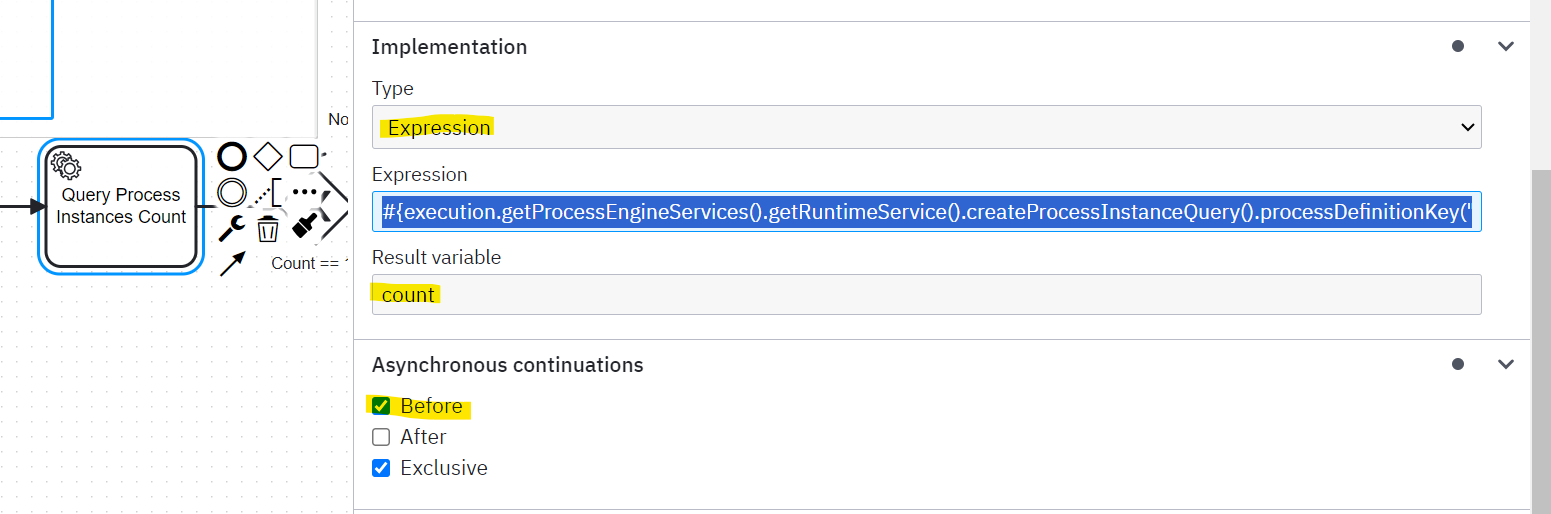Viewport: 1551px width, 514px height.
Task: Activate the connect arrow tool
Action: coord(232,264)
